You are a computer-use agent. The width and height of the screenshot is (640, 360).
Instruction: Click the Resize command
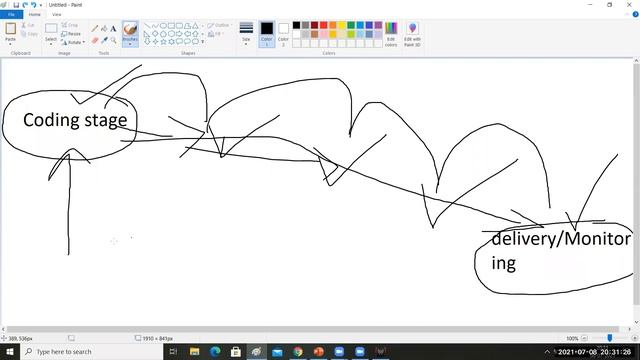tap(71, 34)
